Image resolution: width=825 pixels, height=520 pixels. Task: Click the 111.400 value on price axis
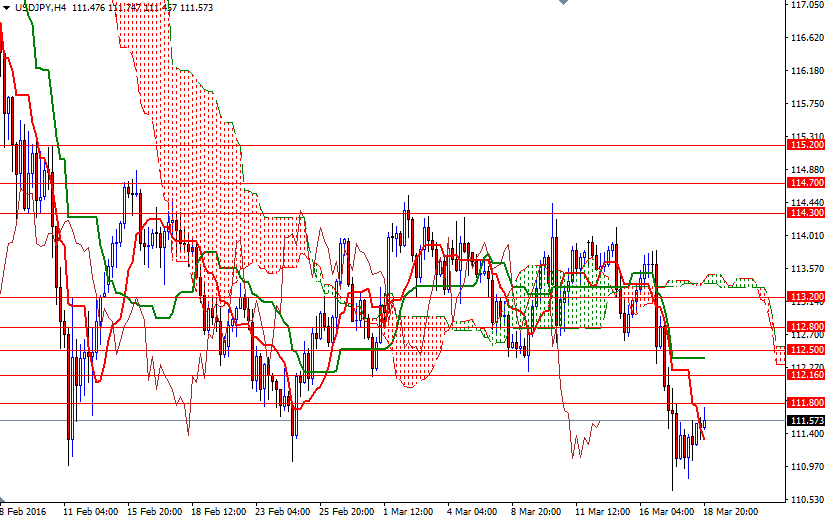click(x=807, y=433)
